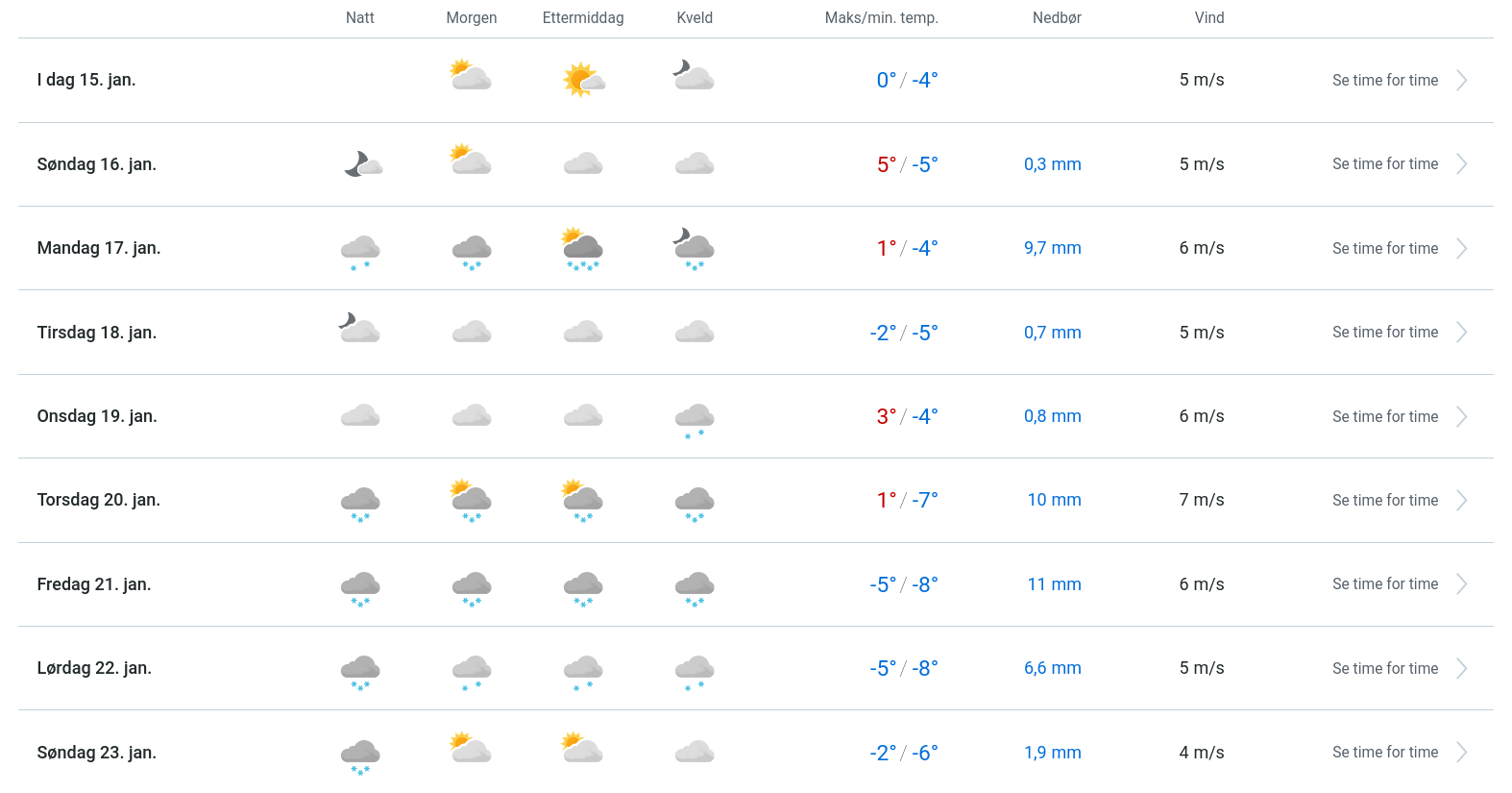Expand the Søndag 23. jan. row chevron

1461,753
